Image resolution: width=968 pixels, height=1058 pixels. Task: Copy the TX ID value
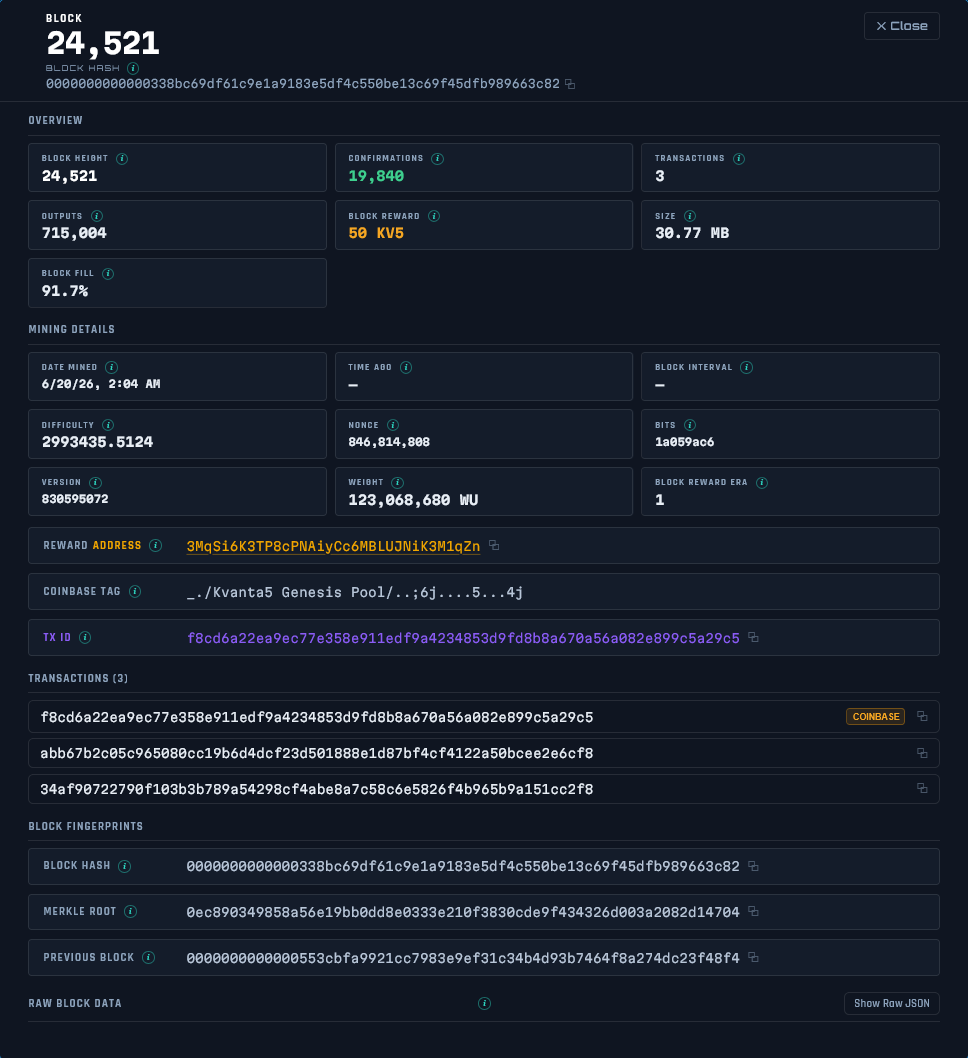click(x=753, y=637)
